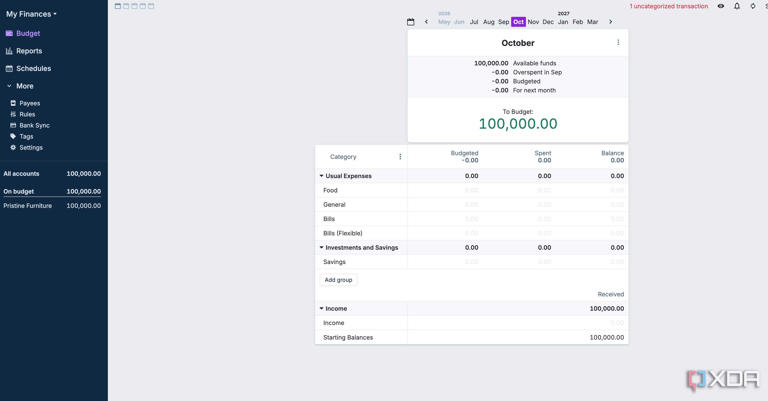Open October summary three-dot menu
This screenshot has height=401, width=768.
(x=618, y=43)
